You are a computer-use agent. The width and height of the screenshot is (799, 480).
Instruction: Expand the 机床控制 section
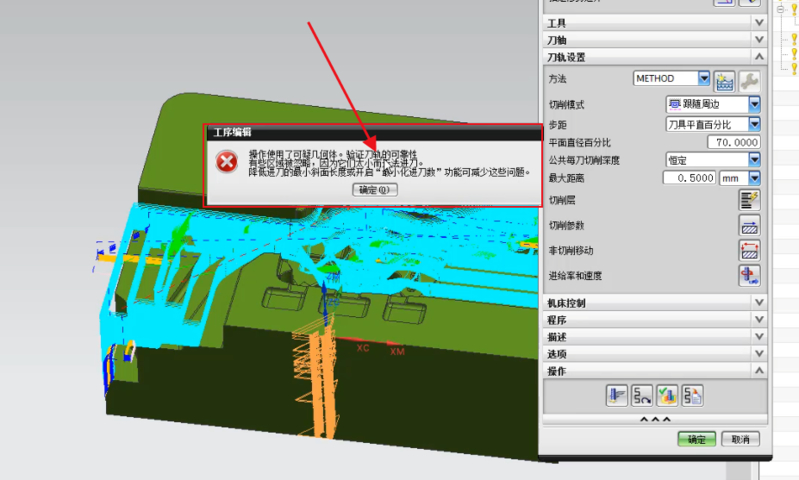tap(655, 303)
